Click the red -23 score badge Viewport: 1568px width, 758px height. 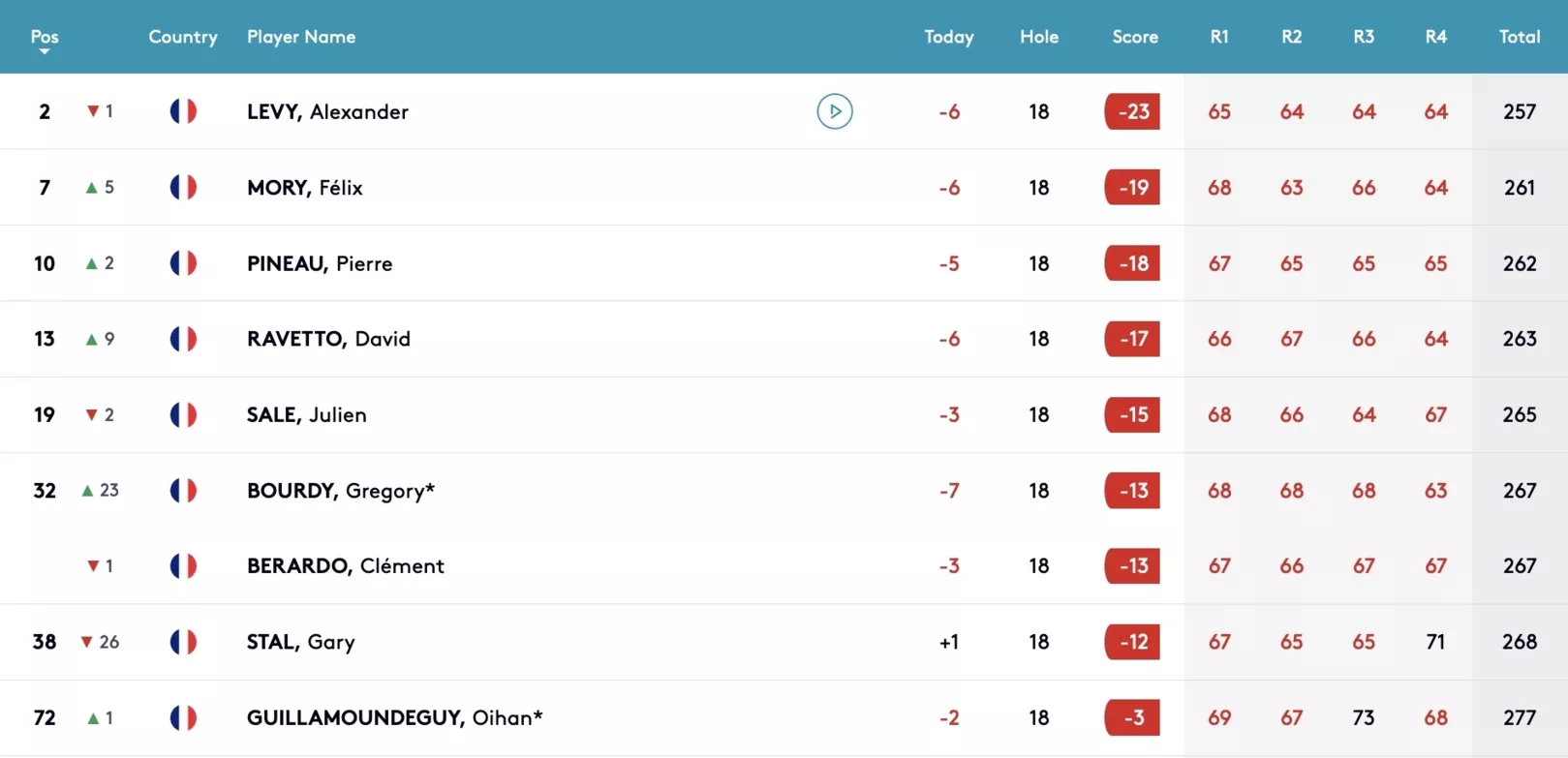tap(1132, 111)
